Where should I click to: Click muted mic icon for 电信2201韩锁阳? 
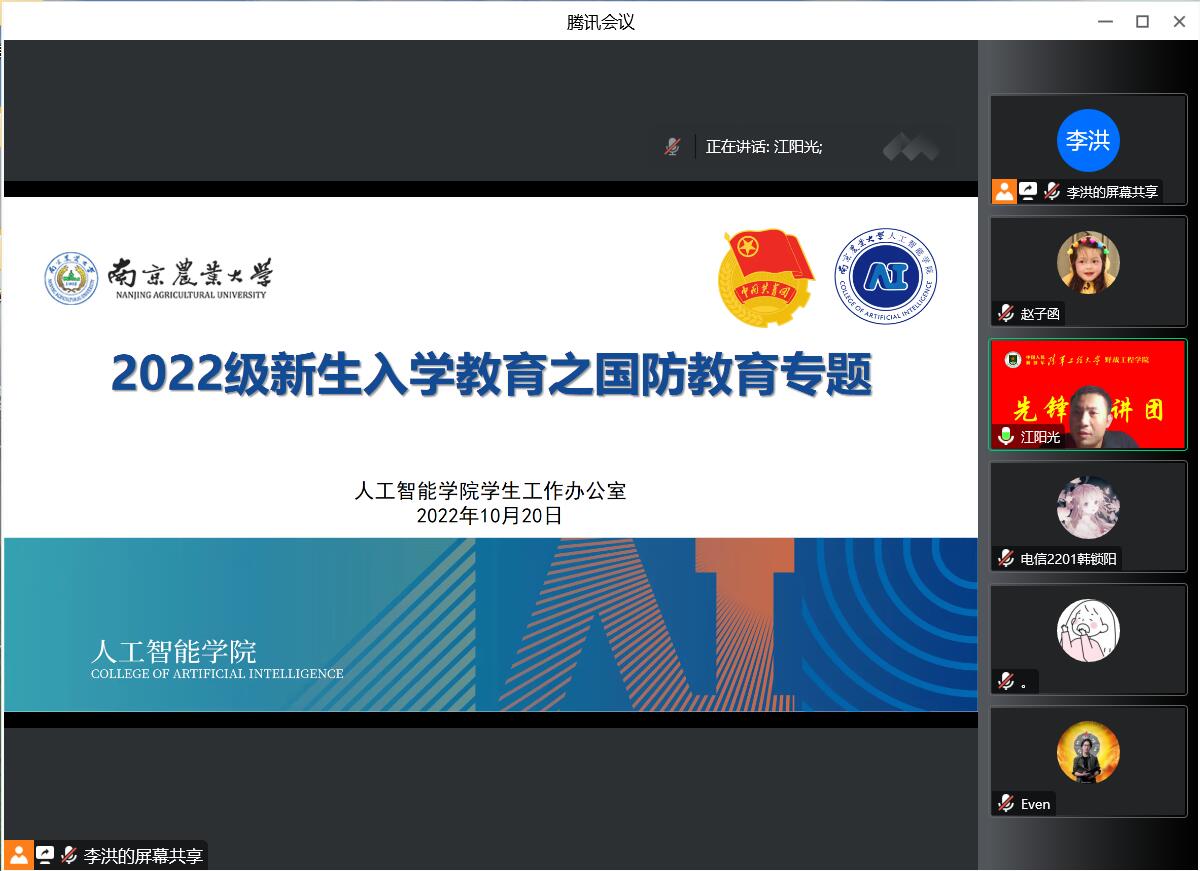click(x=1006, y=559)
